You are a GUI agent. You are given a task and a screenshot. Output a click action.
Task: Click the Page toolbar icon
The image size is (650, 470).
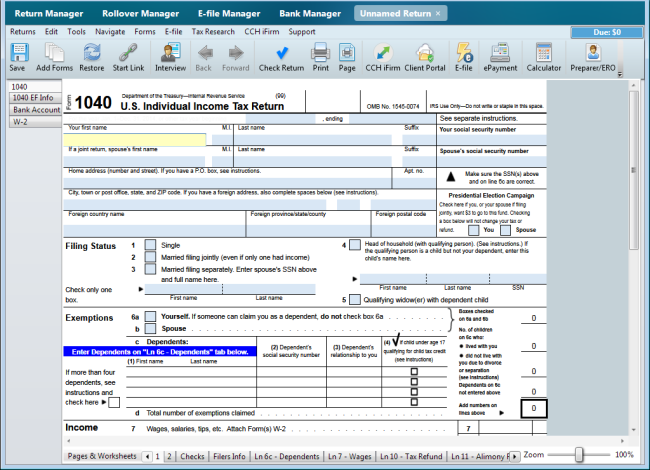347,57
